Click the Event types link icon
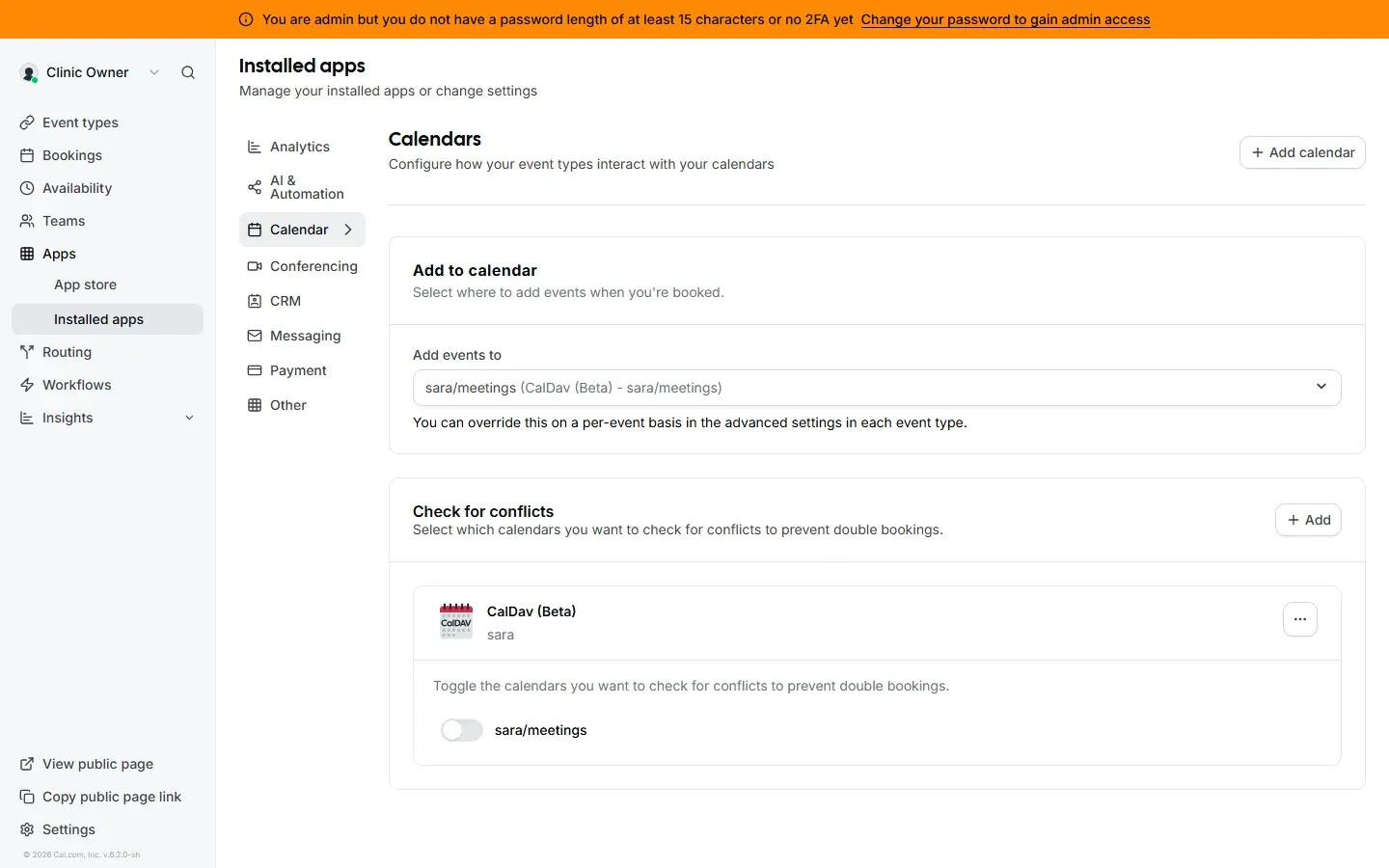This screenshot has height=868, width=1389. pos(27,122)
